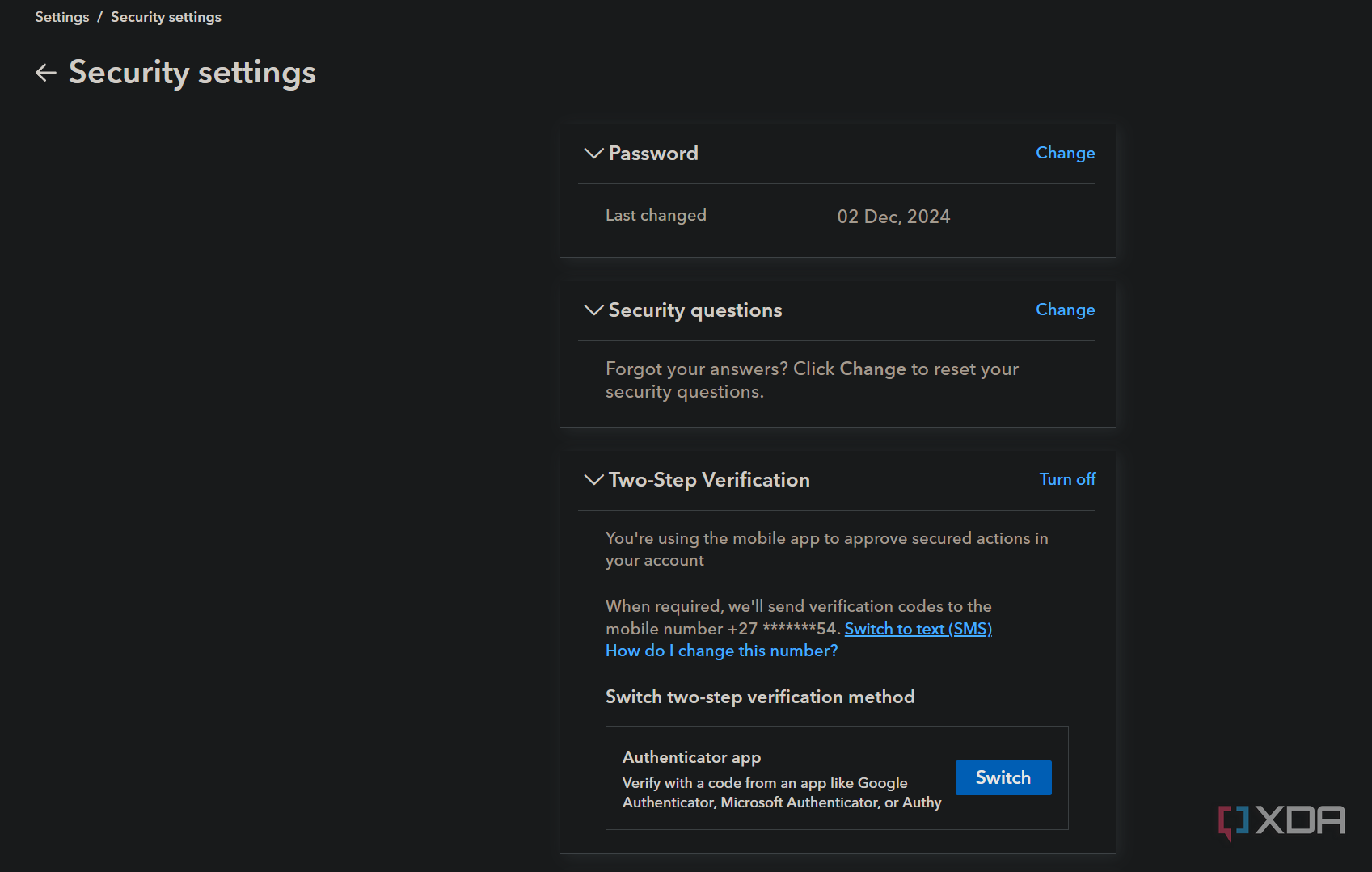Go back using the arrow beside Security settings
Viewport: 1372px width, 872px height.
(x=46, y=73)
